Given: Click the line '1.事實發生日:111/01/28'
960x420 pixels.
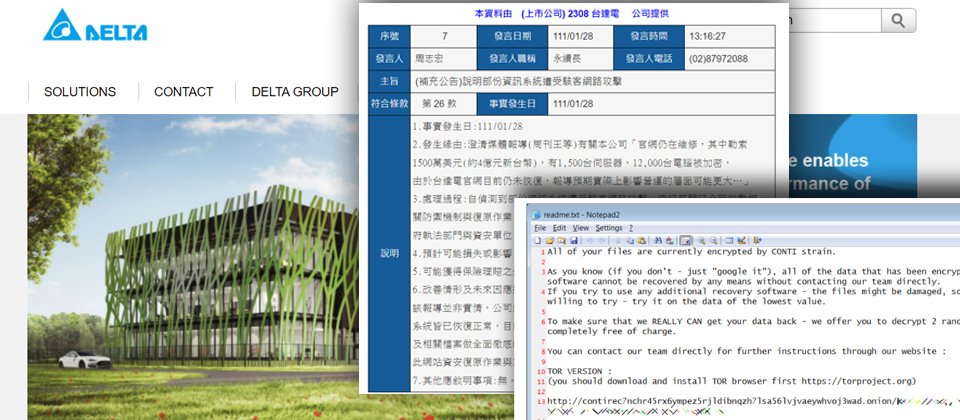Looking at the screenshot, I should click(468, 127).
